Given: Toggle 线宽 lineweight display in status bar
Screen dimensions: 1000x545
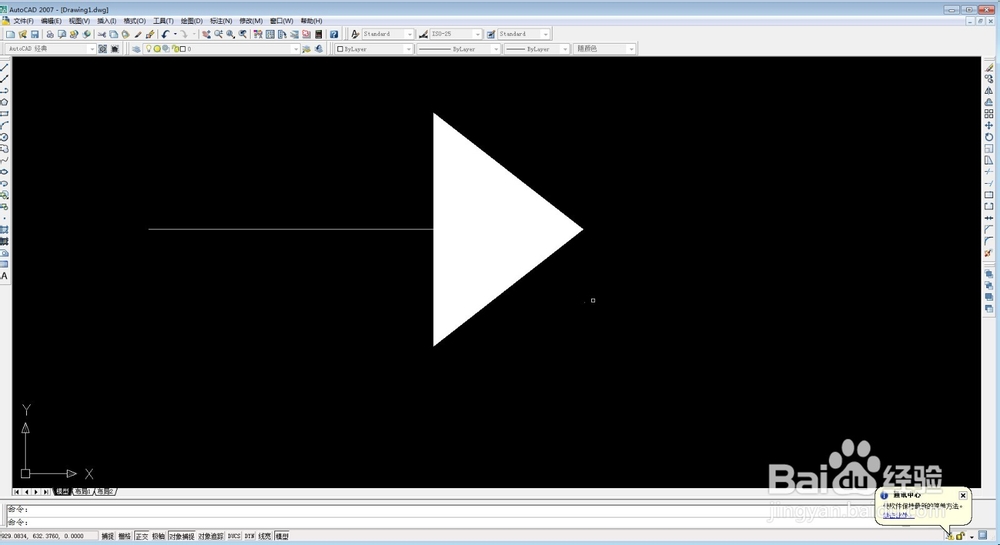Looking at the screenshot, I should click(265, 536).
